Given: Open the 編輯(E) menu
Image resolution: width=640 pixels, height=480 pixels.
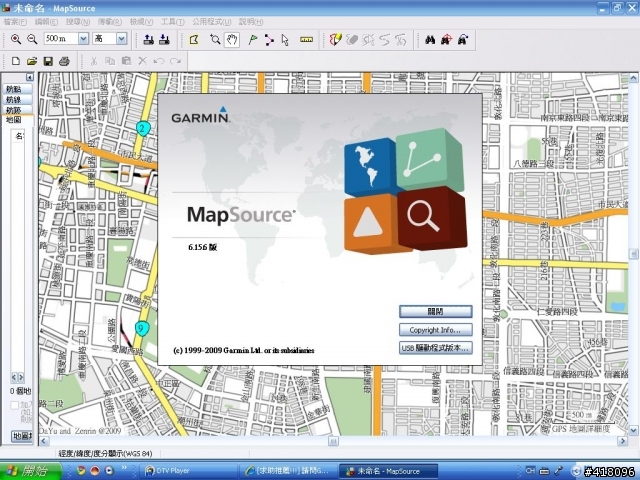Looking at the screenshot, I should pyautogui.click(x=46, y=22).
